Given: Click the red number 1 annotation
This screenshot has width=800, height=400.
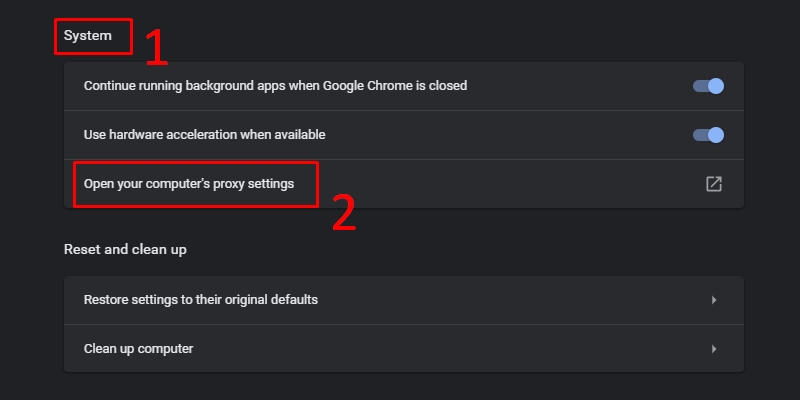Looking at the screenshot, I should pyautogui.click(x=155, y=47).
